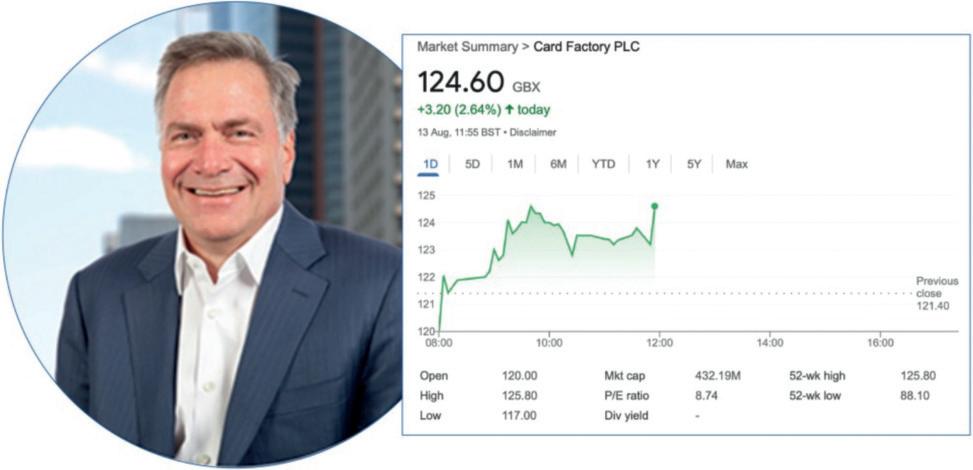Show the 1M price history
Screen dimensions: 973x470
515,164
